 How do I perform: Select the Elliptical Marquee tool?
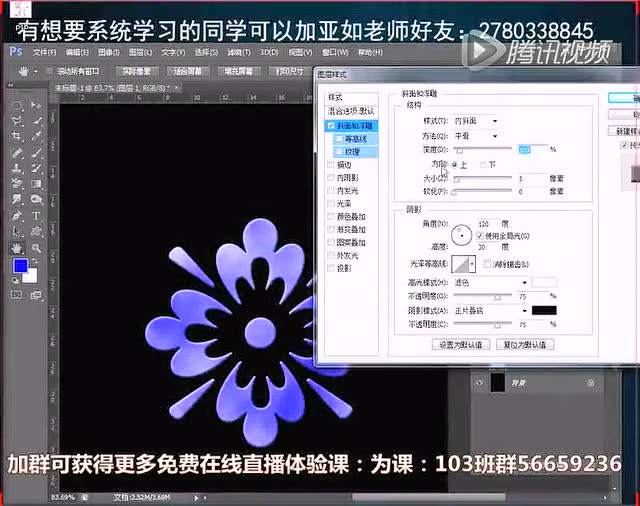click(x=16, y=106)
